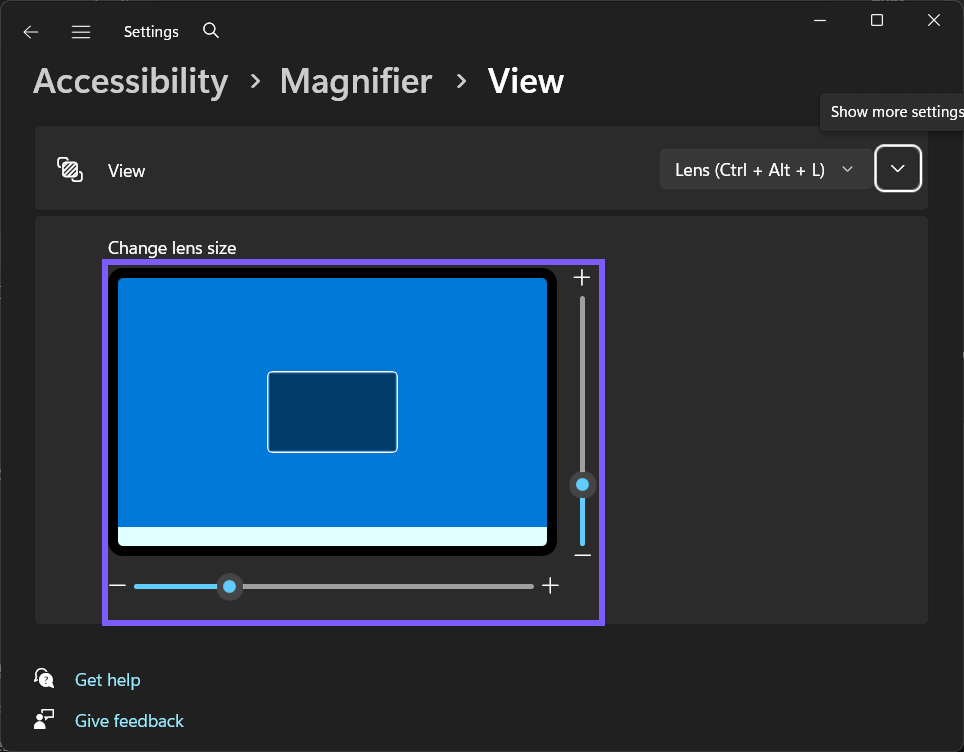The width and height of the screenshot is (964, 752).
Task: Click the vertical lens height slider thumb
Action: [582, 485]
